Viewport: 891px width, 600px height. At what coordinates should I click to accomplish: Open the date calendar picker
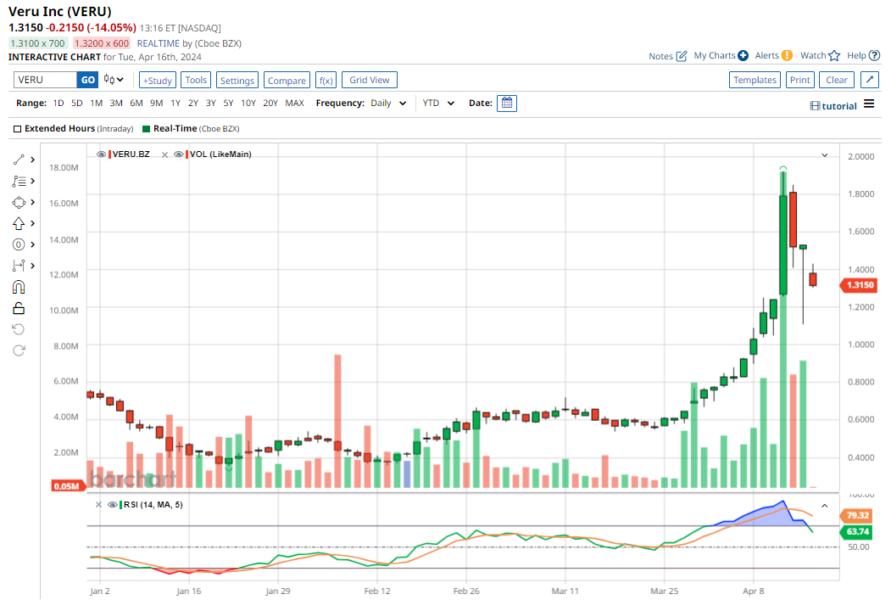point(507,103)
